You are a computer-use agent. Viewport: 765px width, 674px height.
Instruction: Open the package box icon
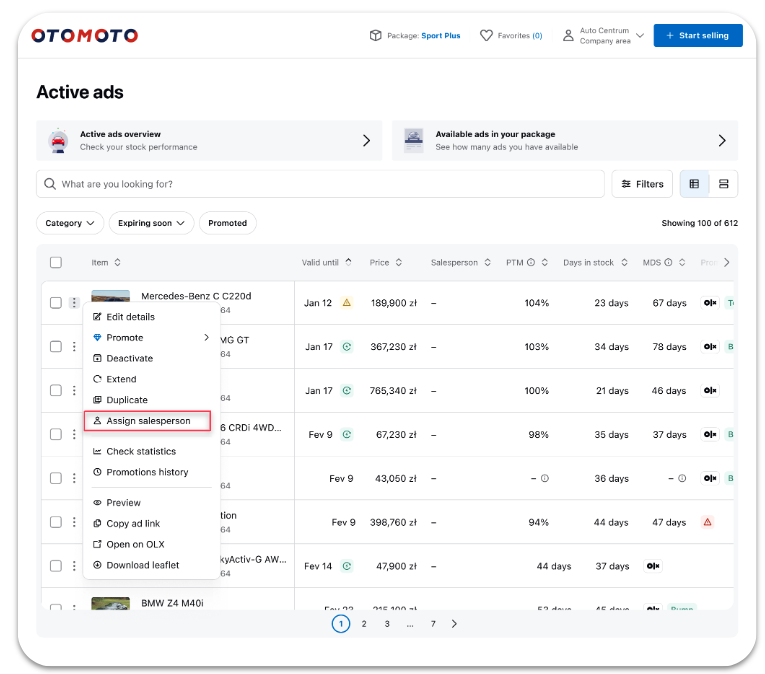(375, 35)
